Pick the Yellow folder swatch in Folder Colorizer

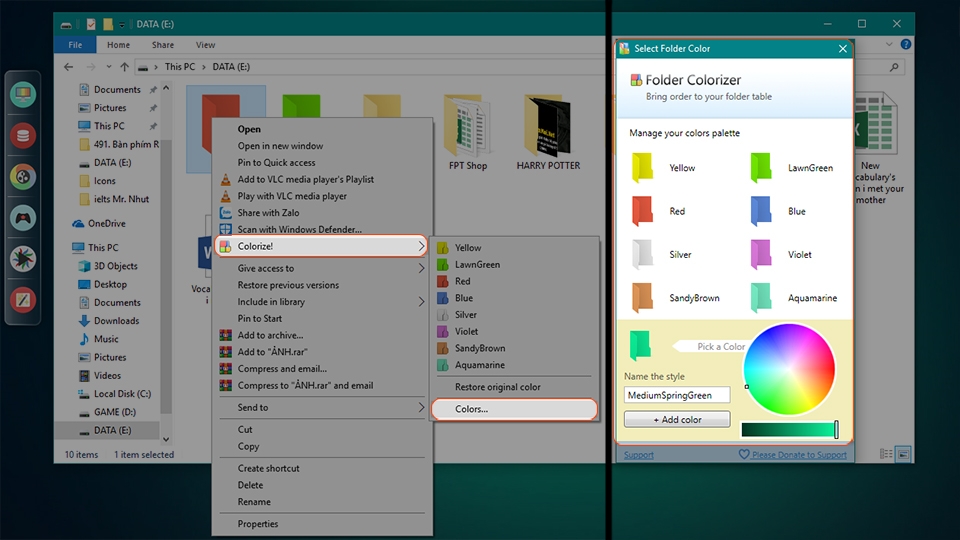coord(643,167)
